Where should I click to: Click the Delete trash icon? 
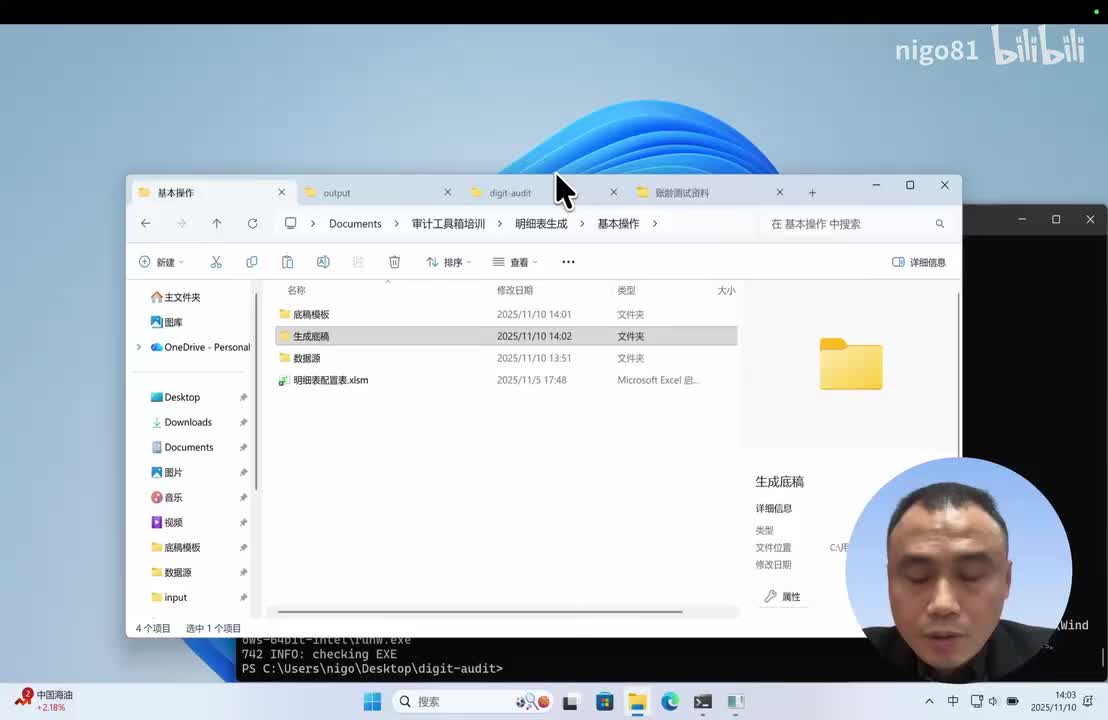pyautogui.click(x=394, y=262)
